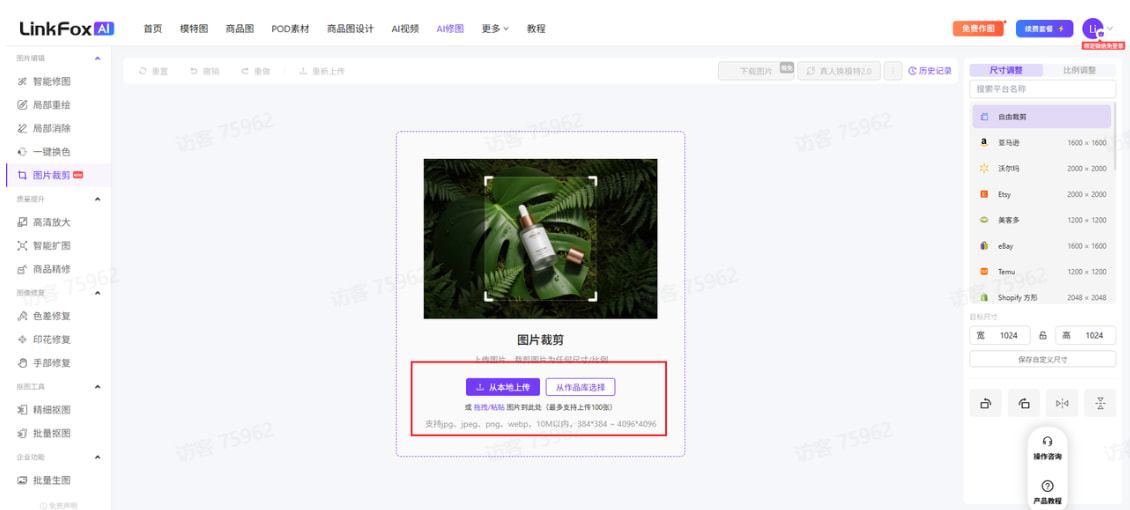Go to 首页 in top navigation
Image resolution: width=1130 pixels, height=510 pixels.
[x=153, y=29]
